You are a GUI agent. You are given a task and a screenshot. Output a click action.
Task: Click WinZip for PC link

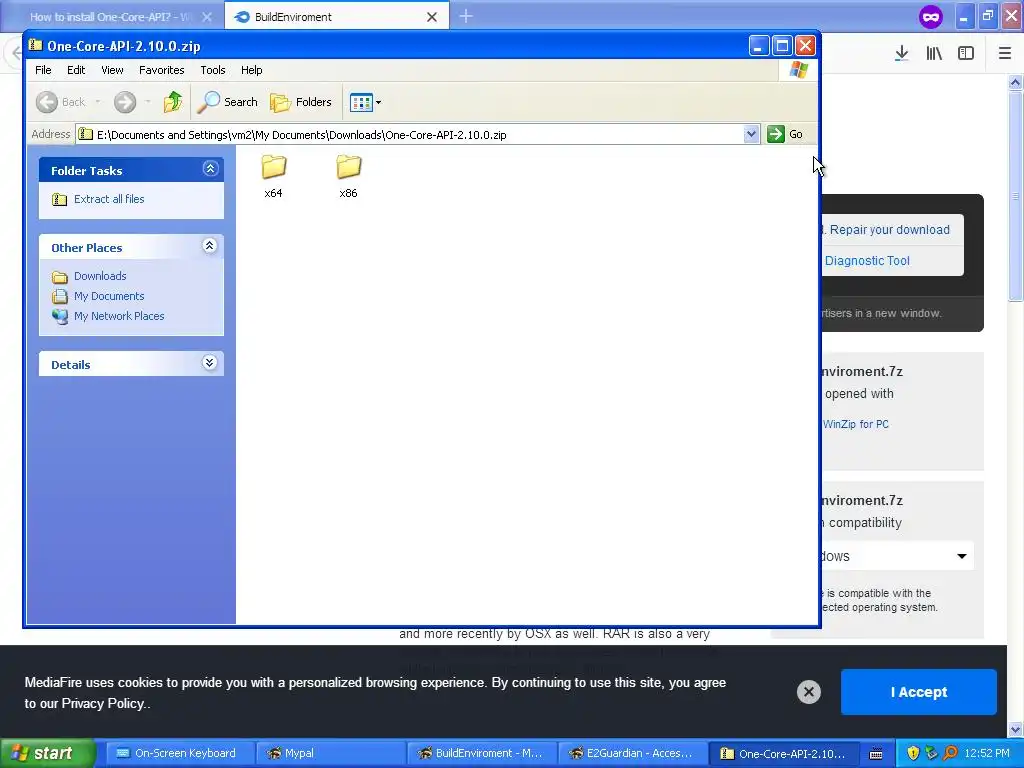click(x=856, y=424)
